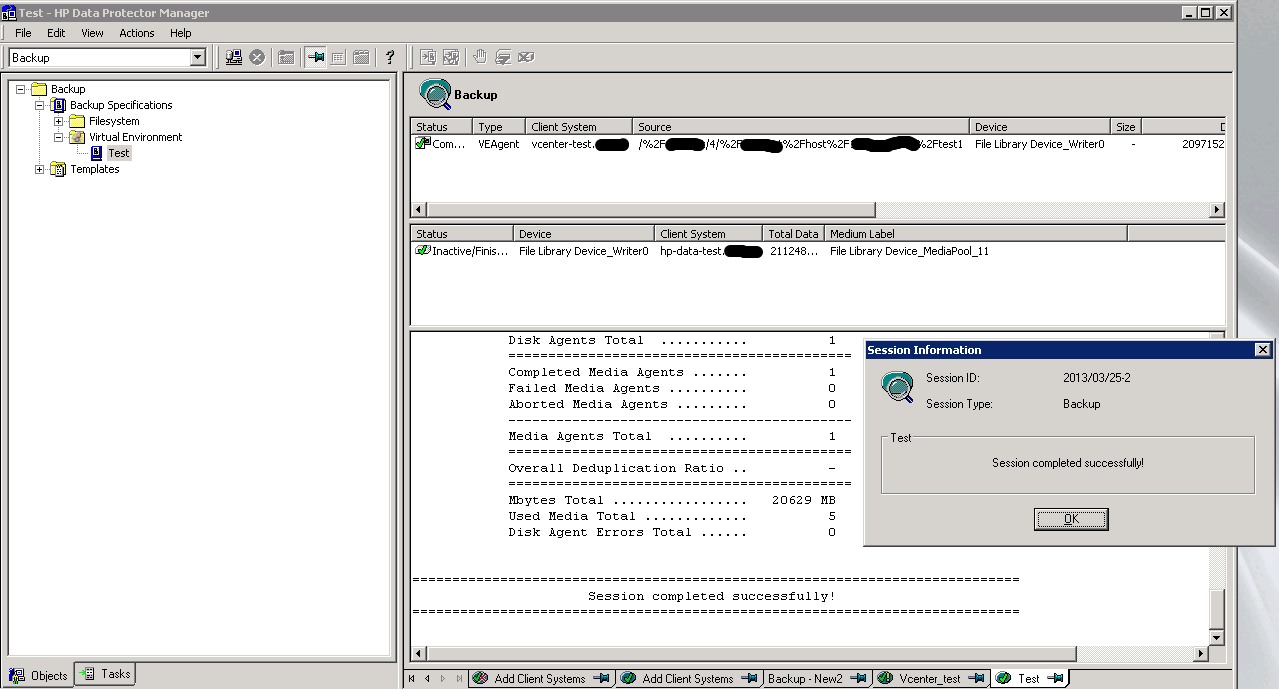Click the first icon in the second toolbar group
Viewport: 1279px width, 689px height.
click(428, 57)
